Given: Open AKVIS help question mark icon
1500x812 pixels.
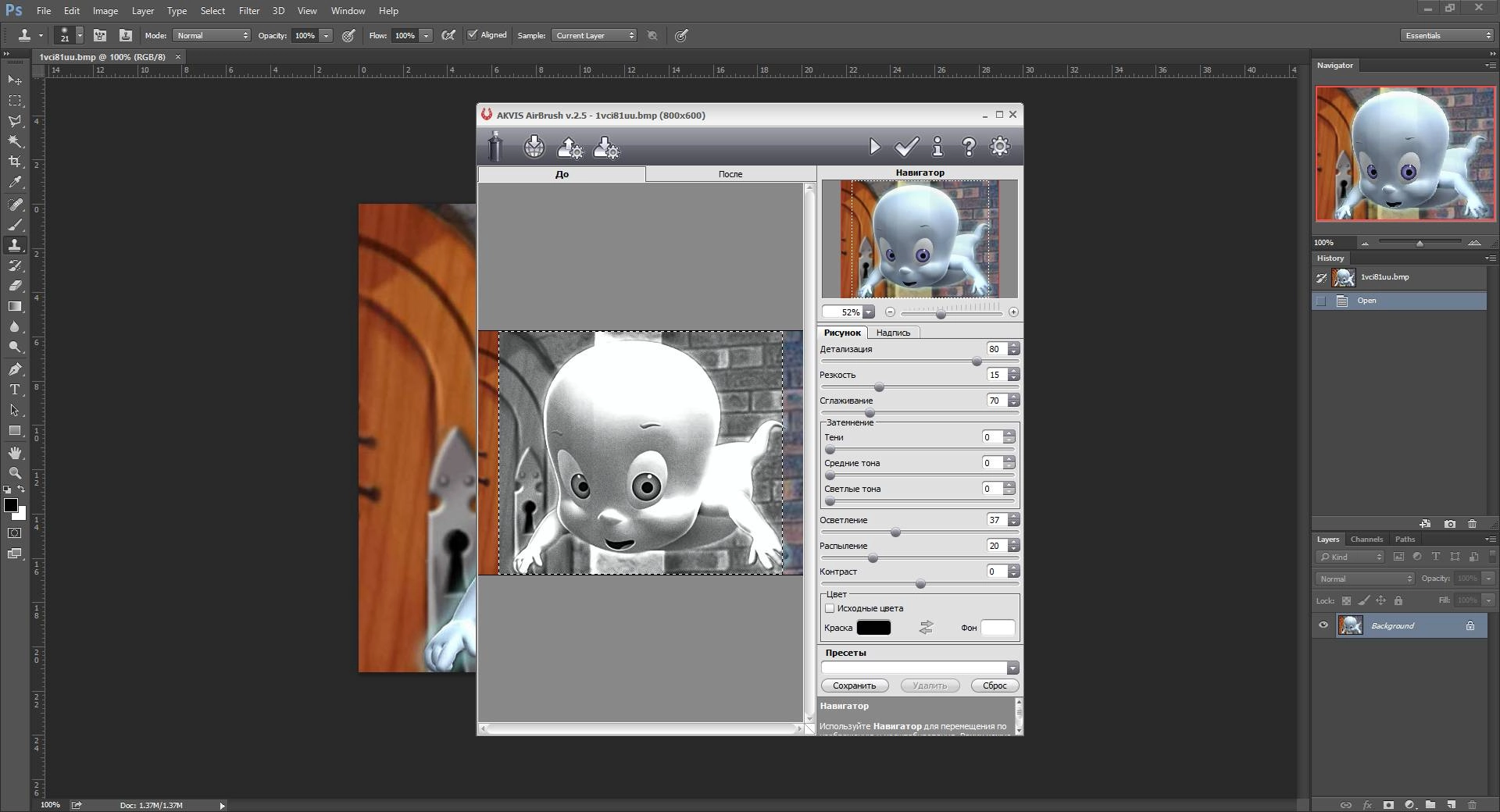Looking at the screenshot, I should point(969,147).
